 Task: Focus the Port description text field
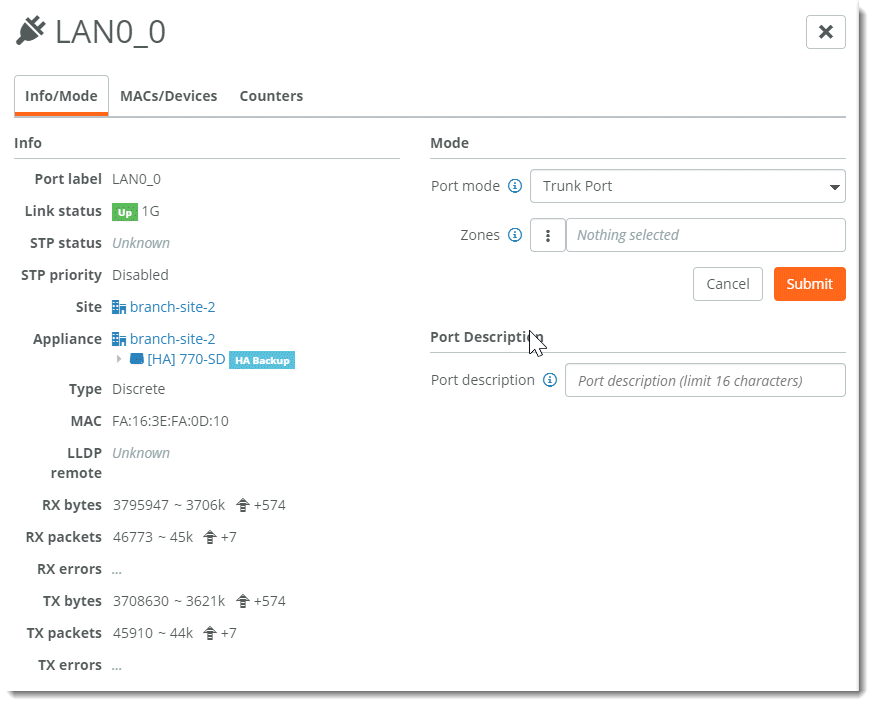705,380
